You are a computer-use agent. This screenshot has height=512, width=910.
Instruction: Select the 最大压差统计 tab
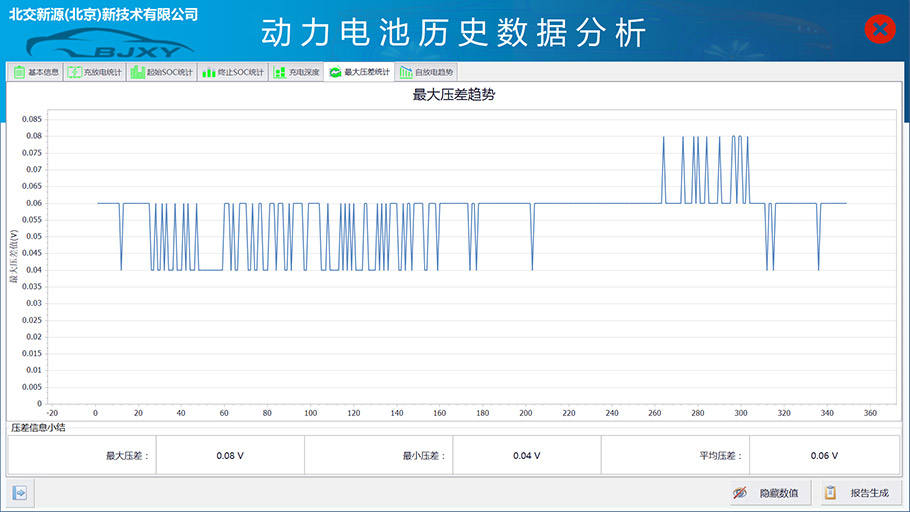point(360,72)
